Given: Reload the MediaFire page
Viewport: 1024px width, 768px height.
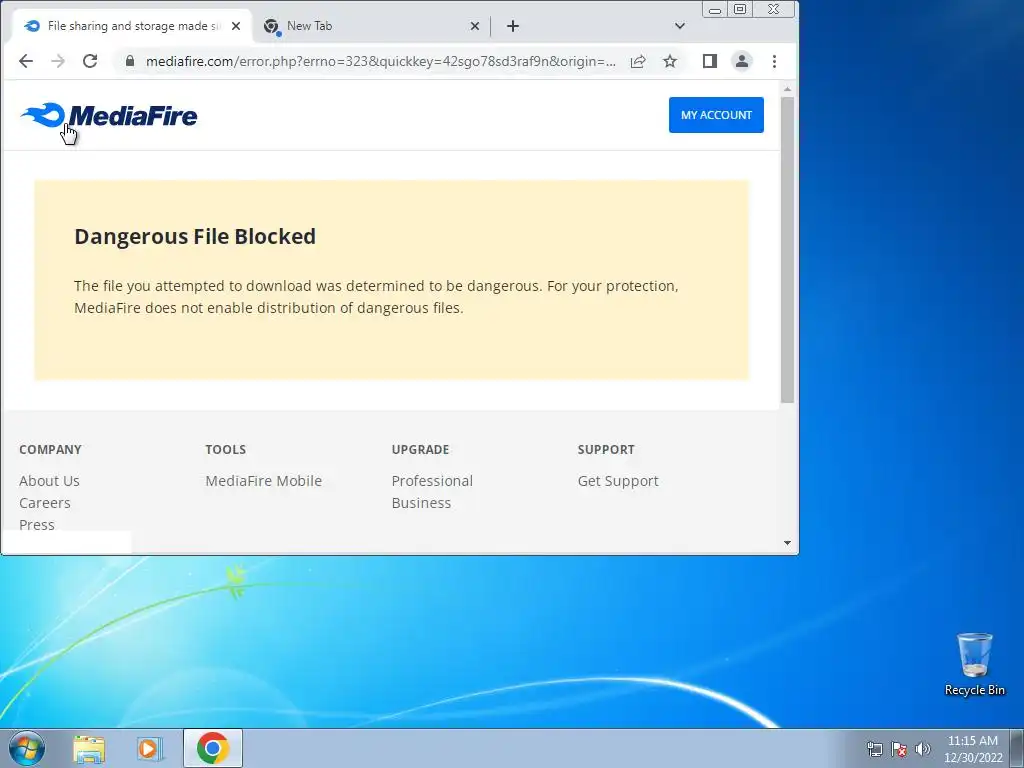Looking at the screenshot, I should [x=90, y=61].
